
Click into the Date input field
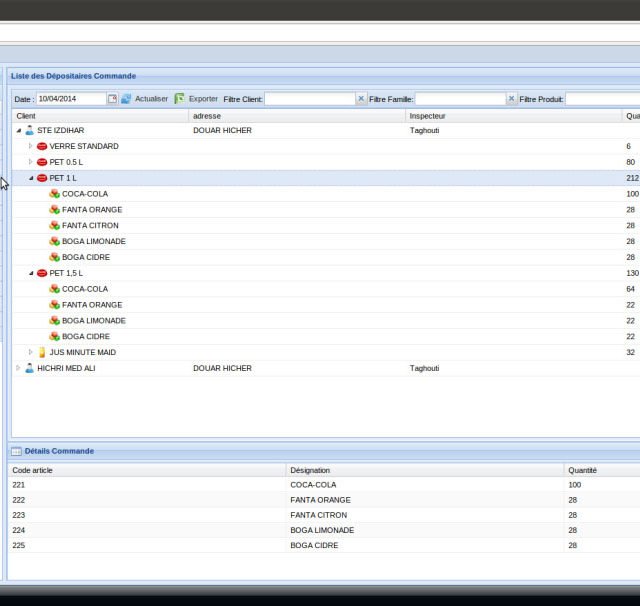70,99
